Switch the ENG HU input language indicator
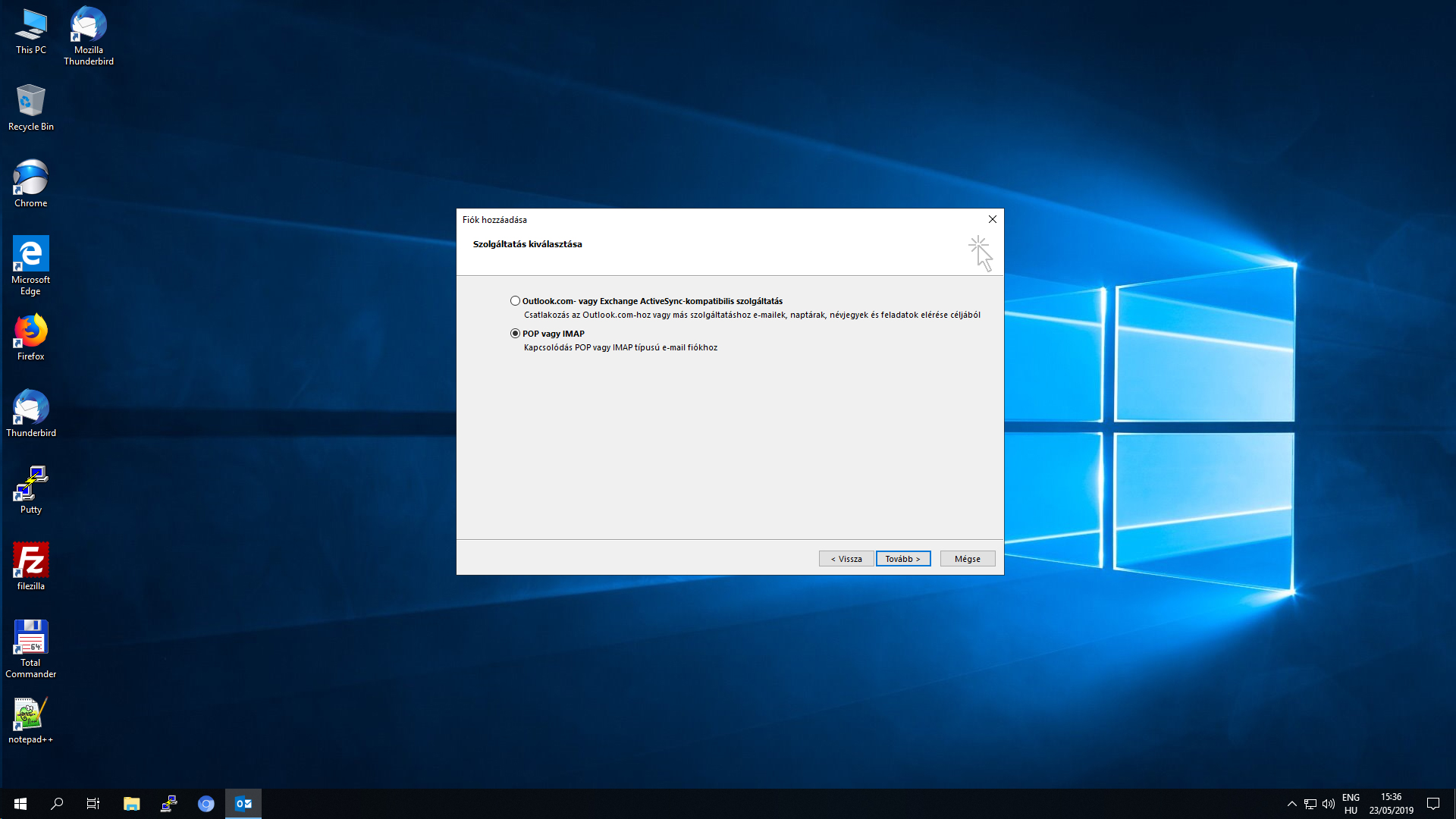The image size is (1456, 819). (x=1351, y=804)
